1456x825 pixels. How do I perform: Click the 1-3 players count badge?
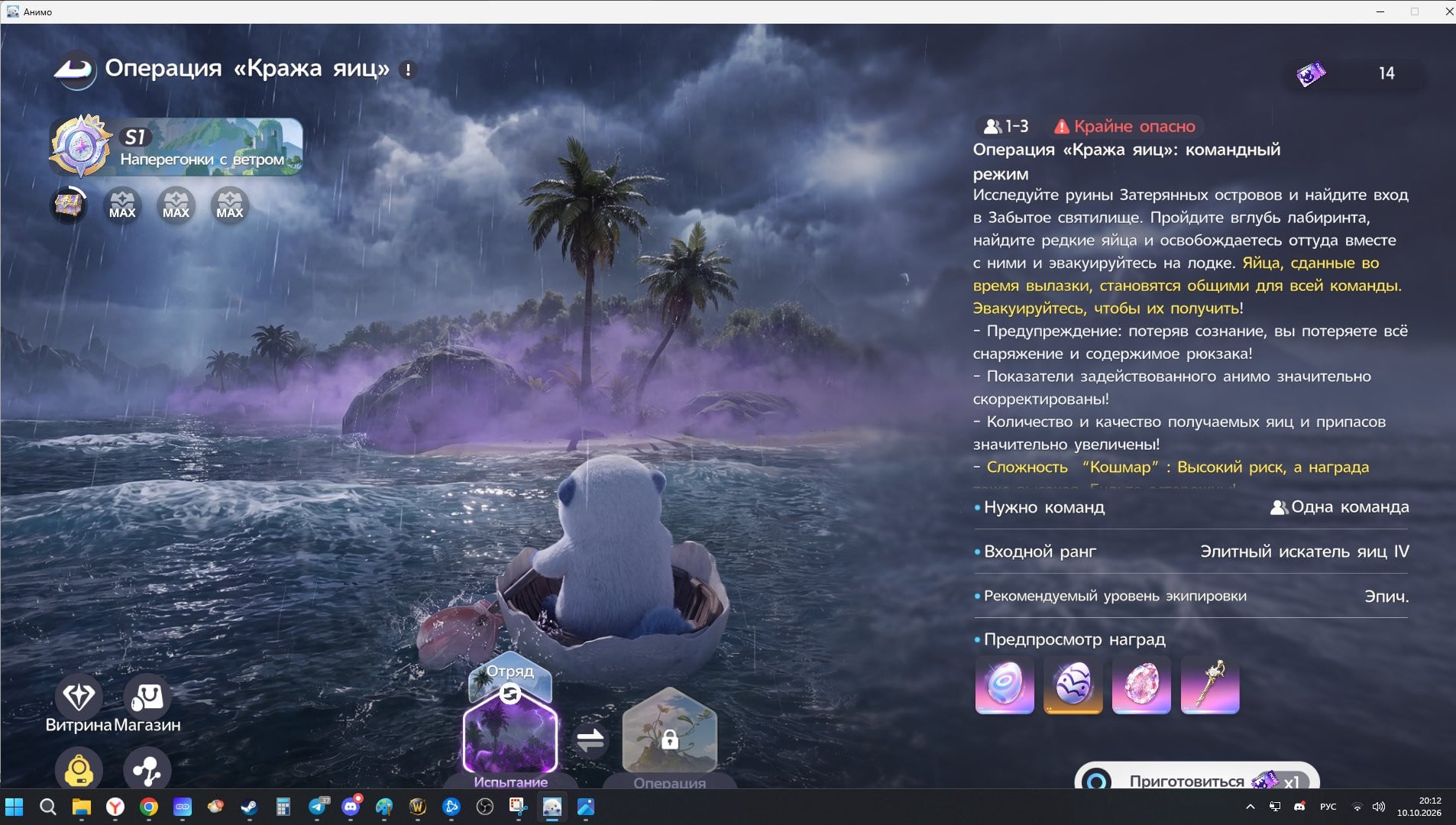click(x=1006, y=126)
